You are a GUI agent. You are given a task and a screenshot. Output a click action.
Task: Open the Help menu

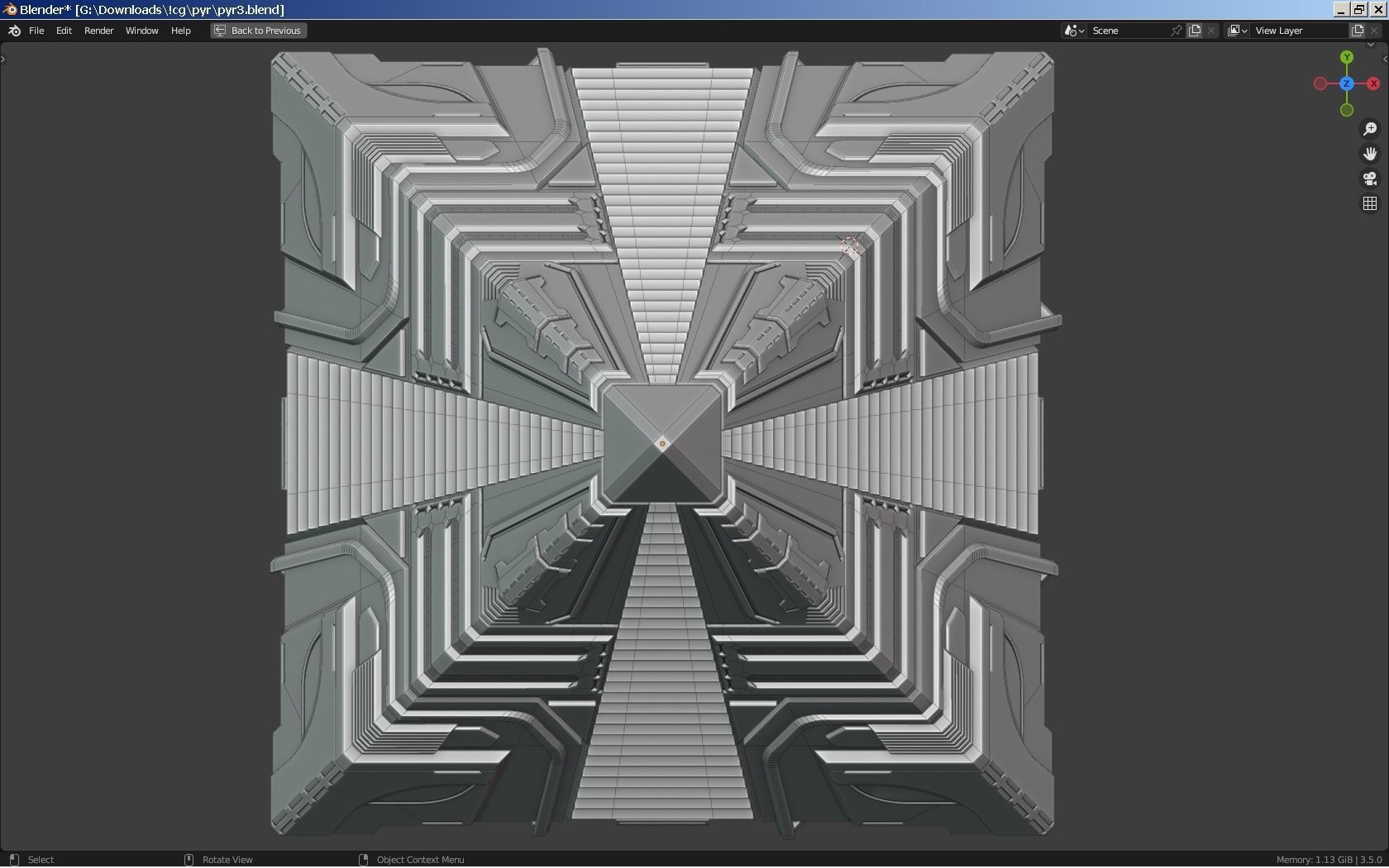[180, 31]
